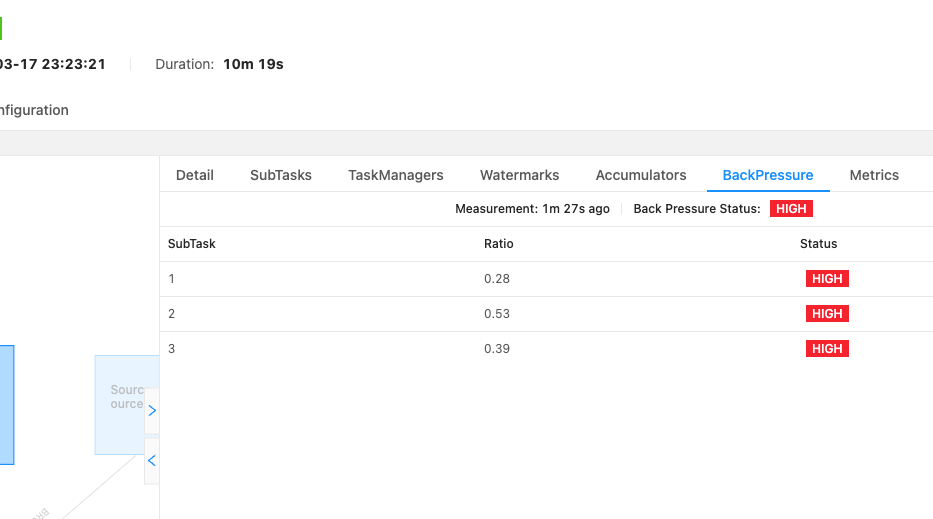Select the BackPressure tab
Screen dimensions: 933x519
(768, 175)
